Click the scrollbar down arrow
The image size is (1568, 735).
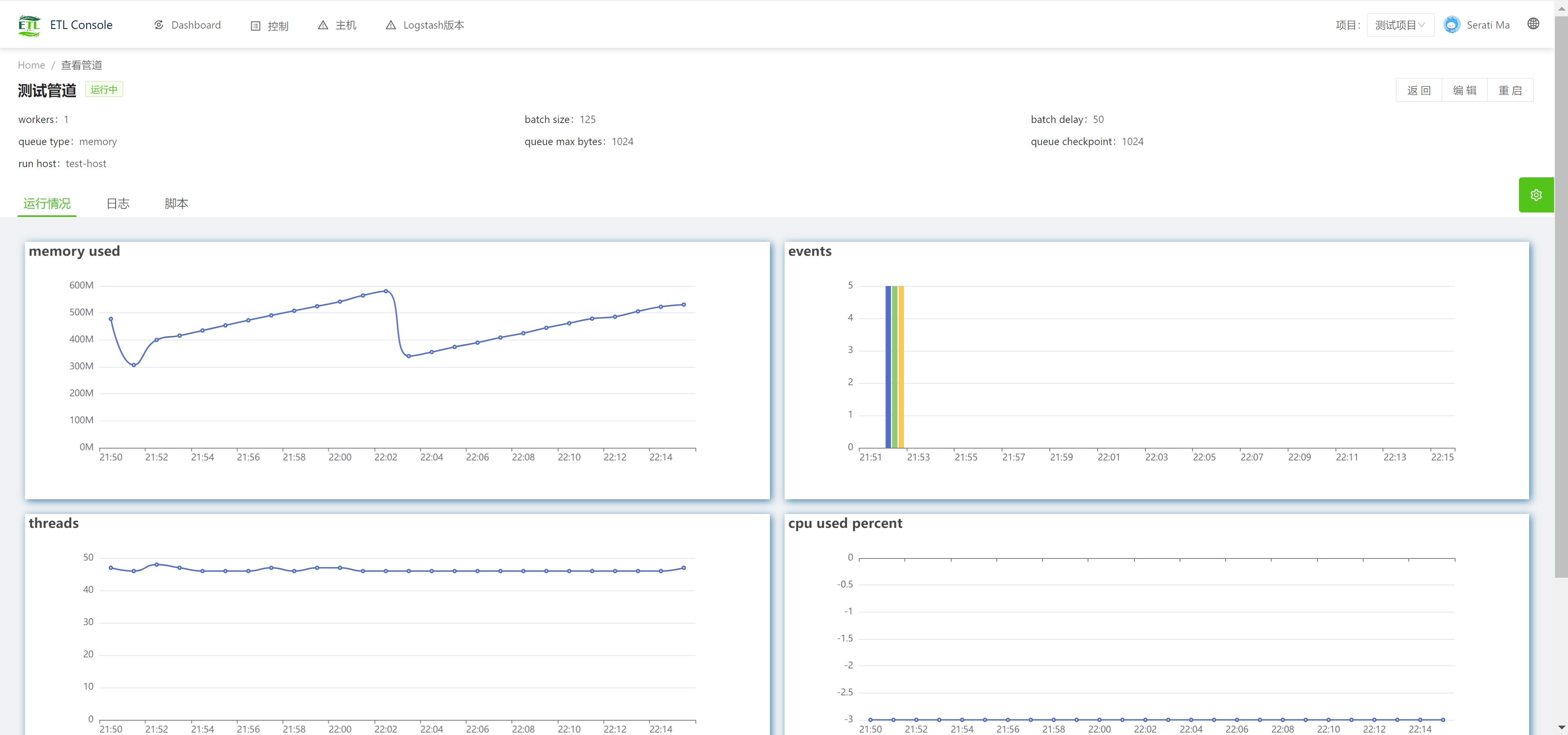pos(1561,728)
